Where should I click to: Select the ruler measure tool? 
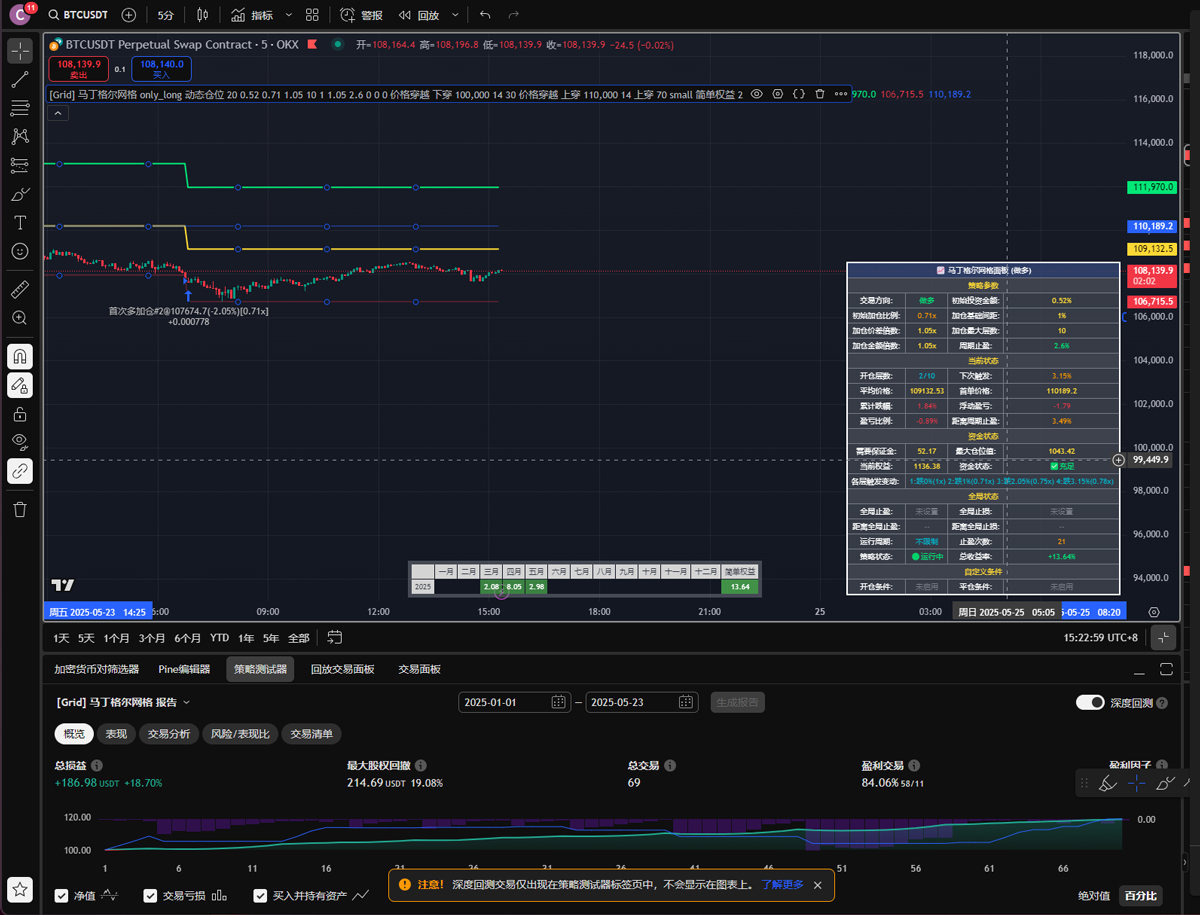pyautogui.click(x=20, y=290)
